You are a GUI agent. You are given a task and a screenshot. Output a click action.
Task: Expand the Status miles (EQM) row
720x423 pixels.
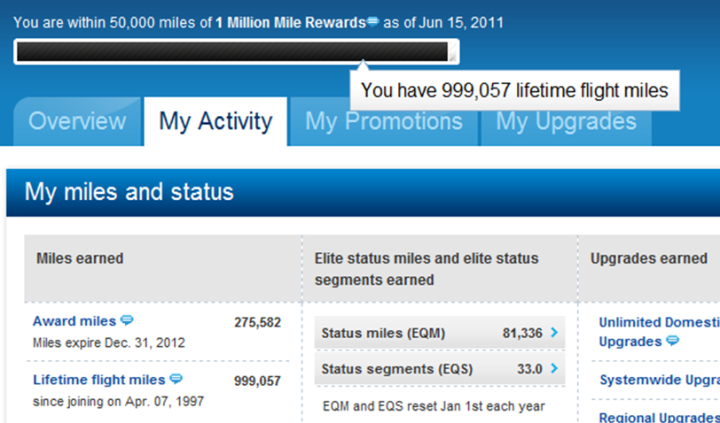pyautogui.click(x=439, y=333)
